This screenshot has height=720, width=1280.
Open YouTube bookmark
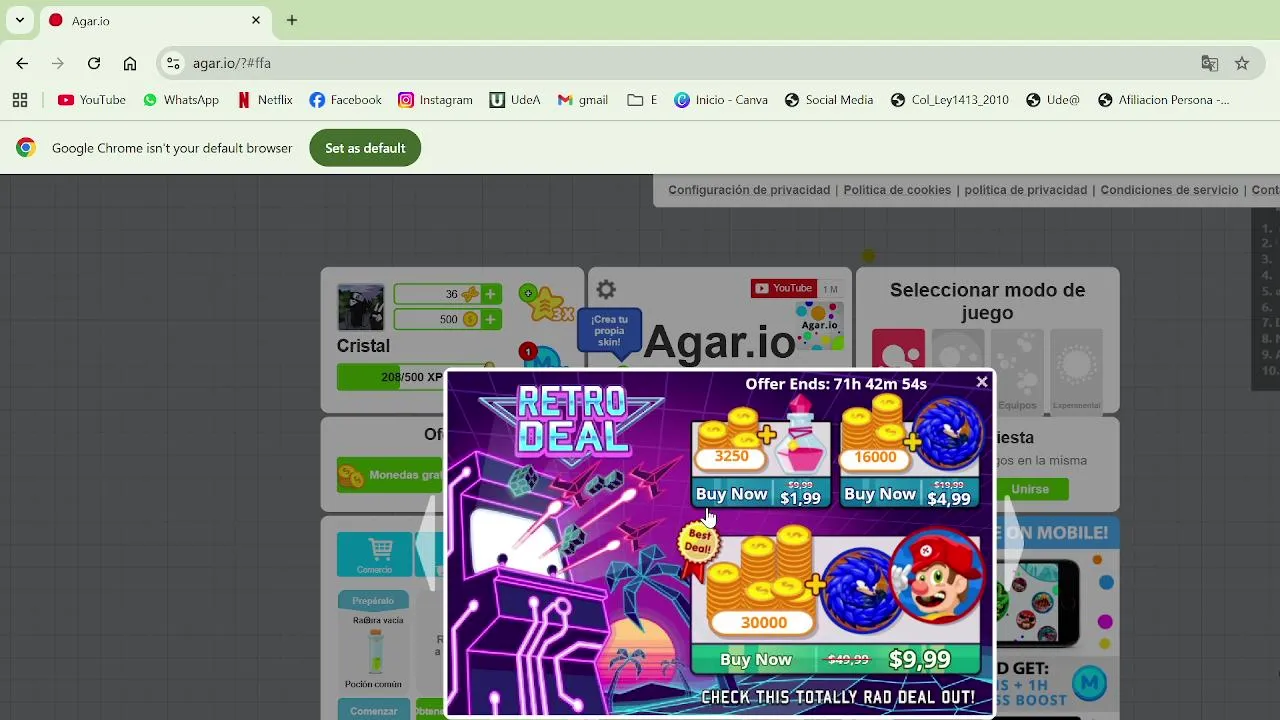92,100
